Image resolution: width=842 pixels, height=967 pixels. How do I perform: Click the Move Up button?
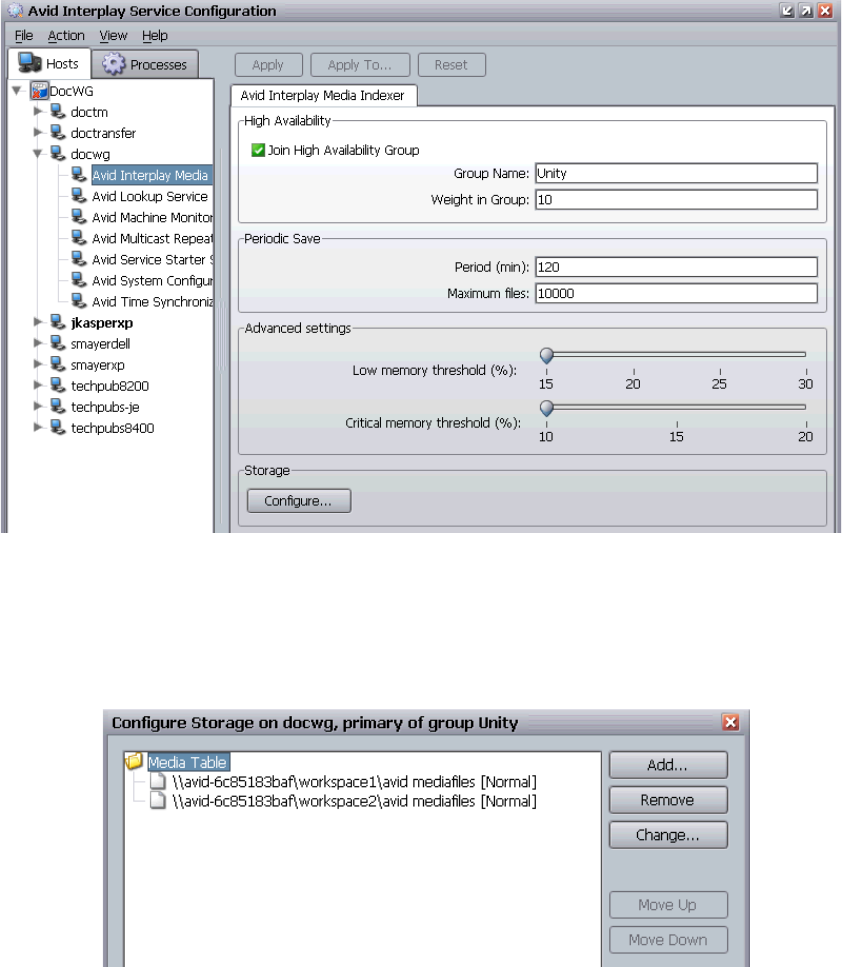click(667, 905)
